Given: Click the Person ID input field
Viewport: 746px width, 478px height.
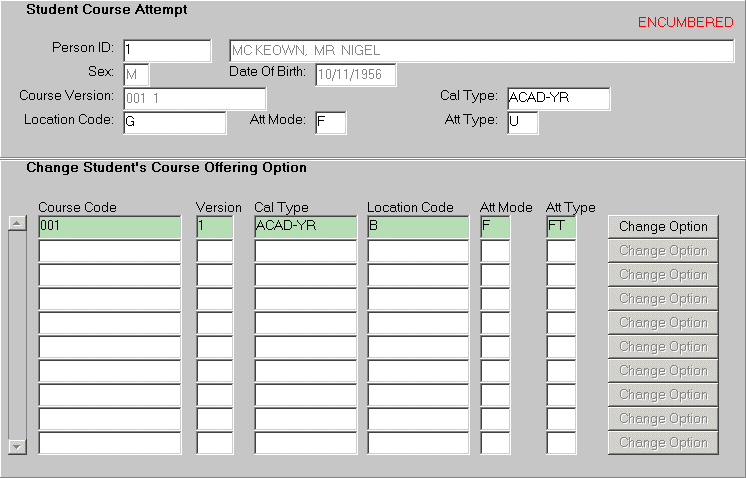Looking at the screenshot, I should click(x=167, y=50).
